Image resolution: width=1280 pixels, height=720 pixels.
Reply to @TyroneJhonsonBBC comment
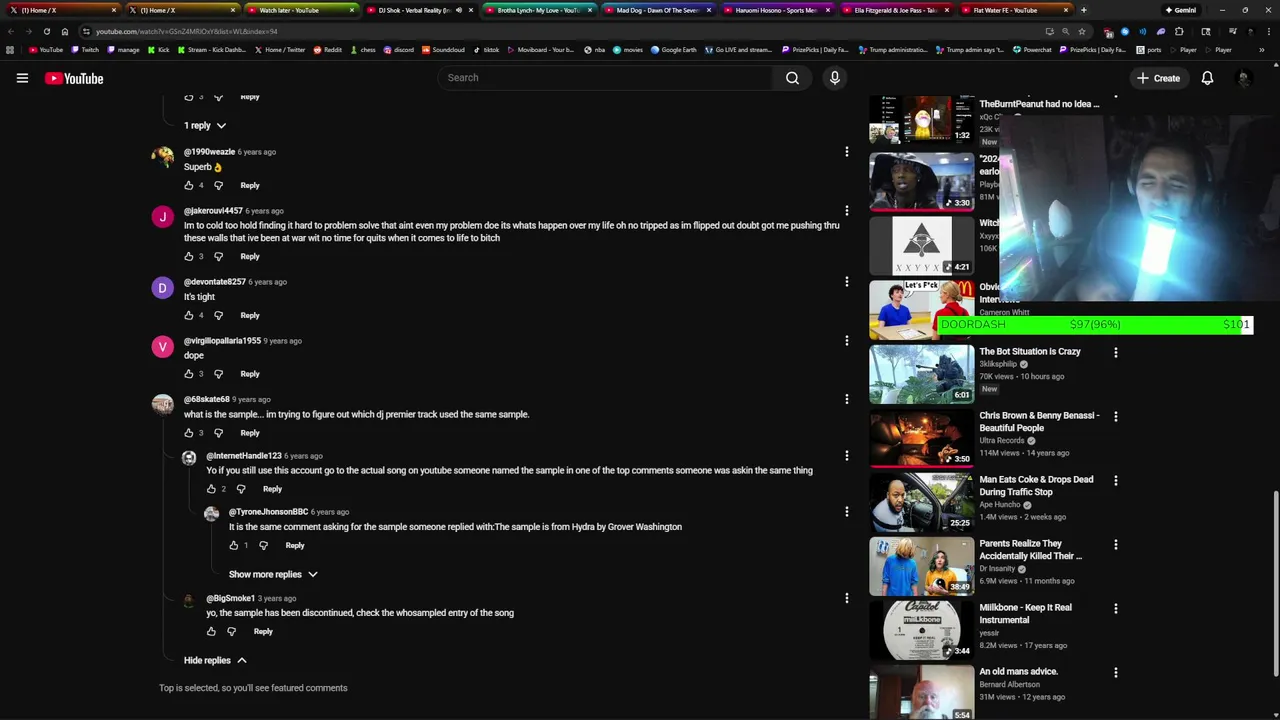tap(295, 545)
